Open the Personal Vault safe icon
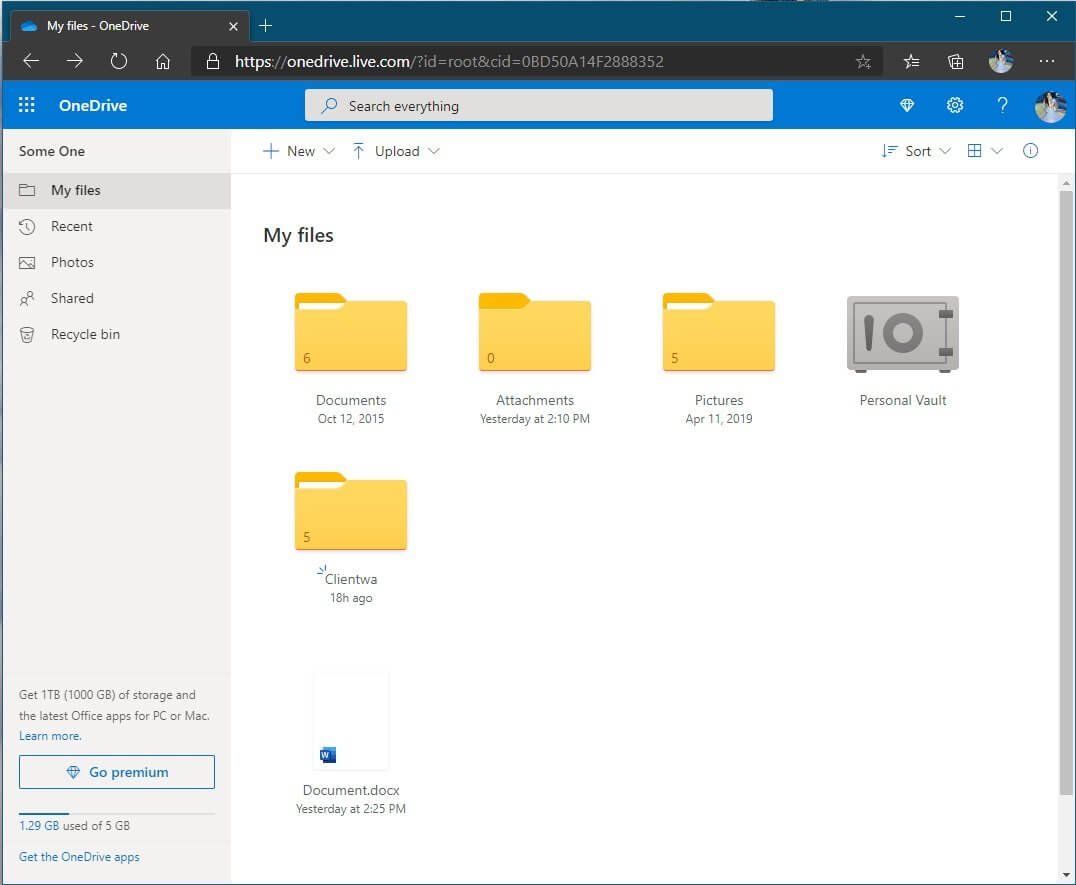This screenshot has width=1076, height=885. [x=902, y=334]
